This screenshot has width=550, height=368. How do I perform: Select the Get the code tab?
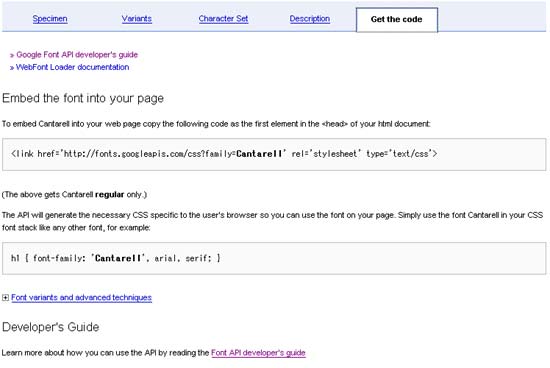tap(397, 20)
